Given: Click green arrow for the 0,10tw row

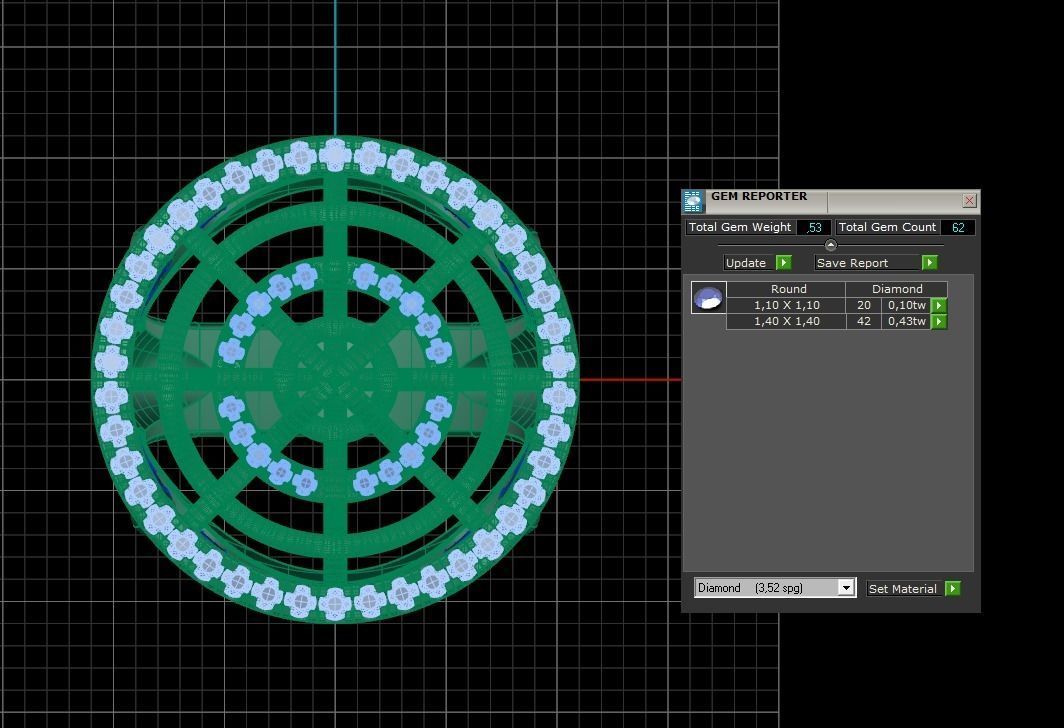Looking at the screenshot, I should 938,305.
